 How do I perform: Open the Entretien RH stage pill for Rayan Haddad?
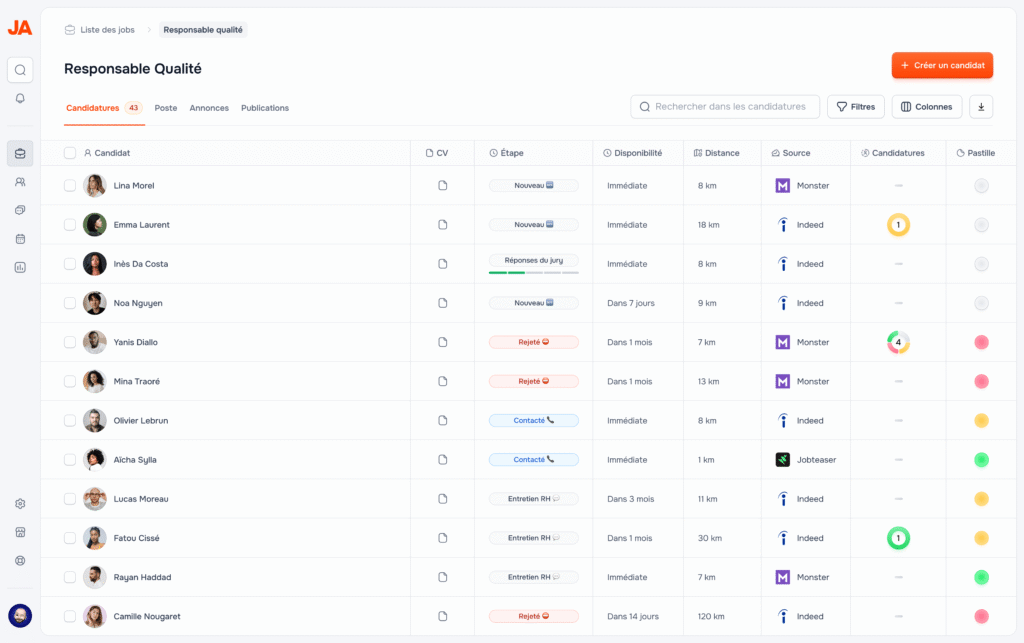(x=534, y=577)
